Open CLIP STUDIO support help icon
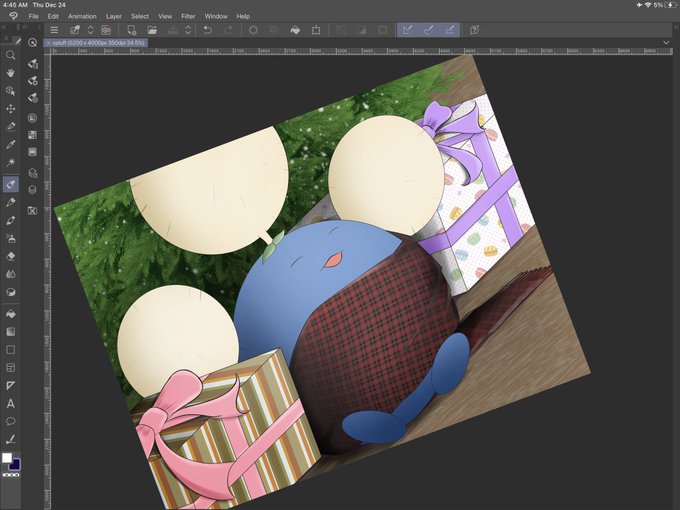Screen dimensions: 680x510 (474, 30)
